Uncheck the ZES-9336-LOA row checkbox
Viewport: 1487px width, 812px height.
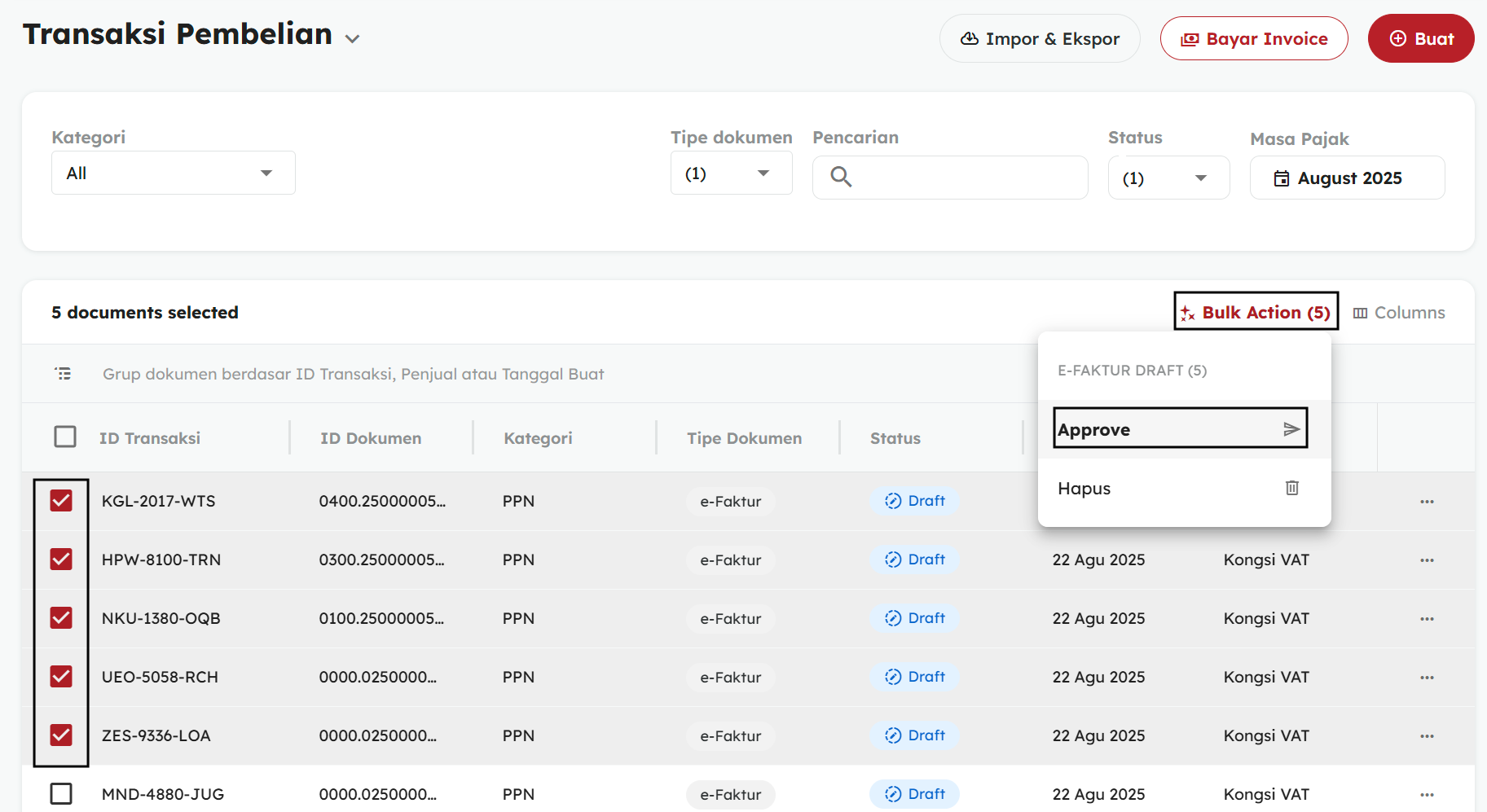[x=61, y=735]
